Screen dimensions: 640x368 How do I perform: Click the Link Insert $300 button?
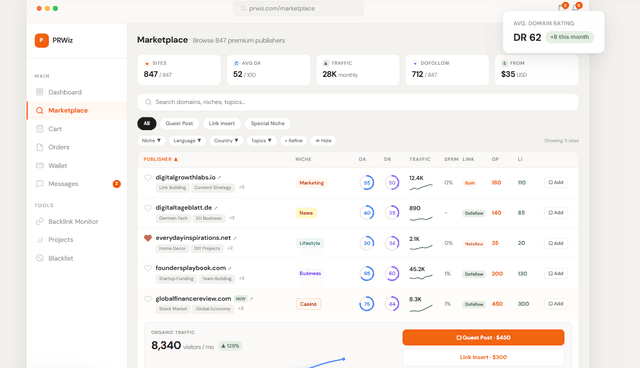483,357
